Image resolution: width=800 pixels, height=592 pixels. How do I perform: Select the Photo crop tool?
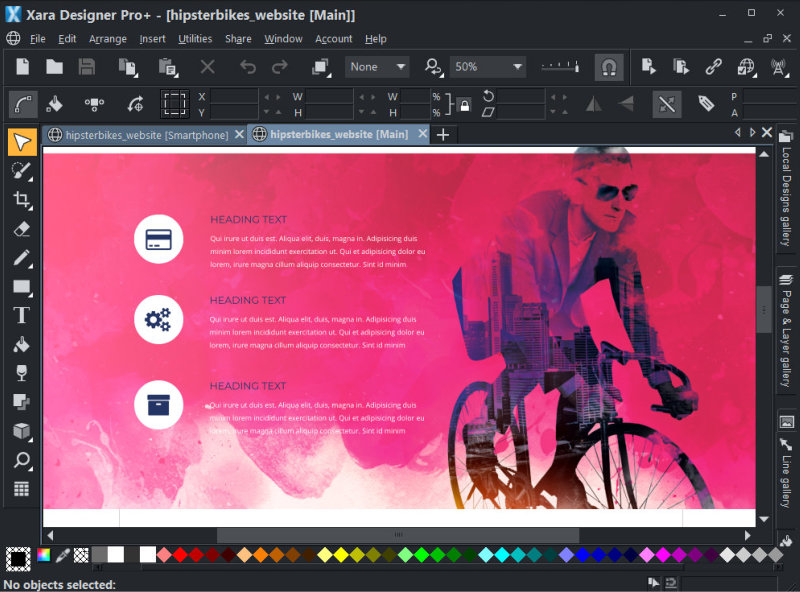pos(22,199)
